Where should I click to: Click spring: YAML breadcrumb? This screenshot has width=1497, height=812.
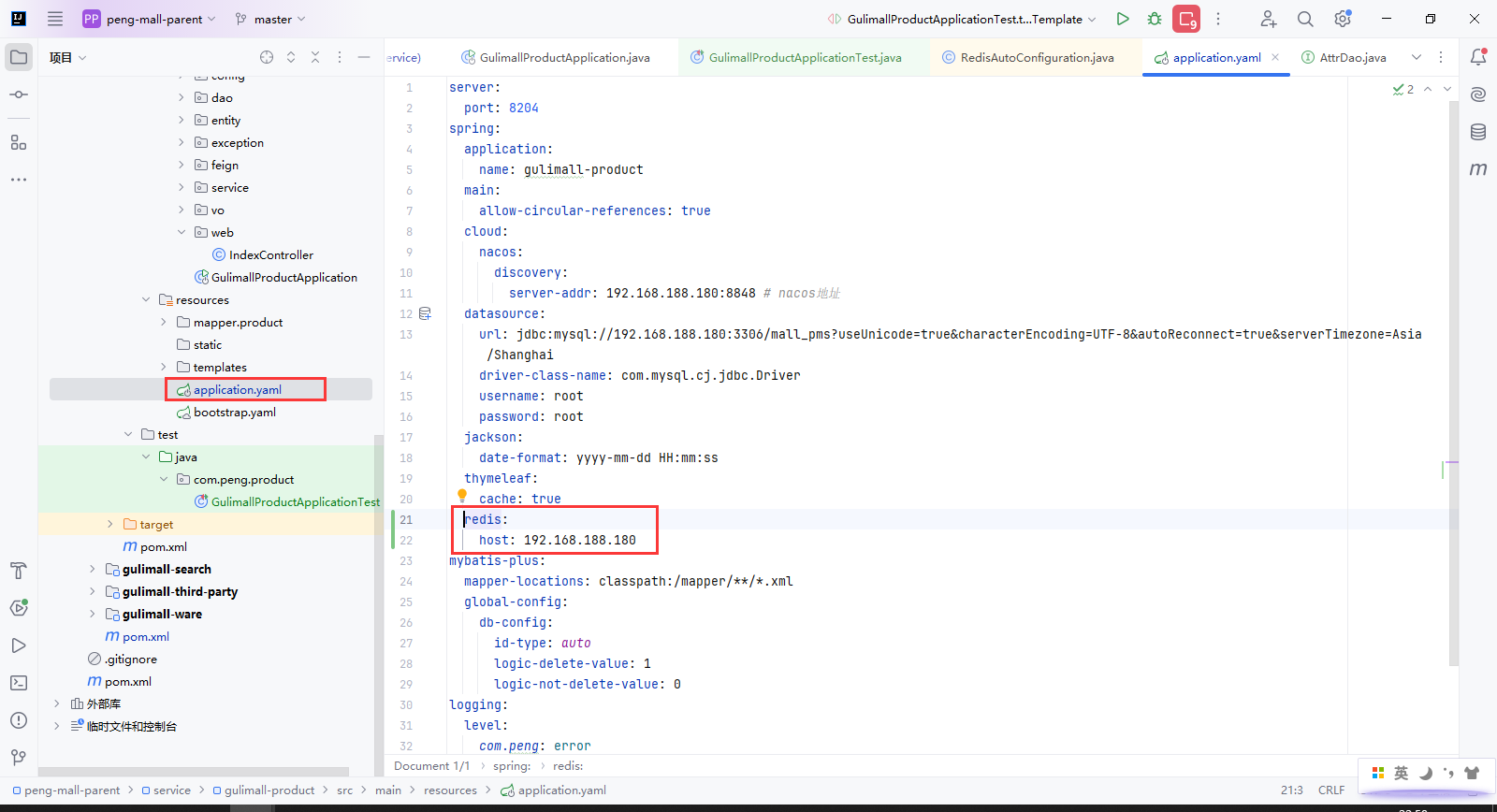(x=512, y=766)
